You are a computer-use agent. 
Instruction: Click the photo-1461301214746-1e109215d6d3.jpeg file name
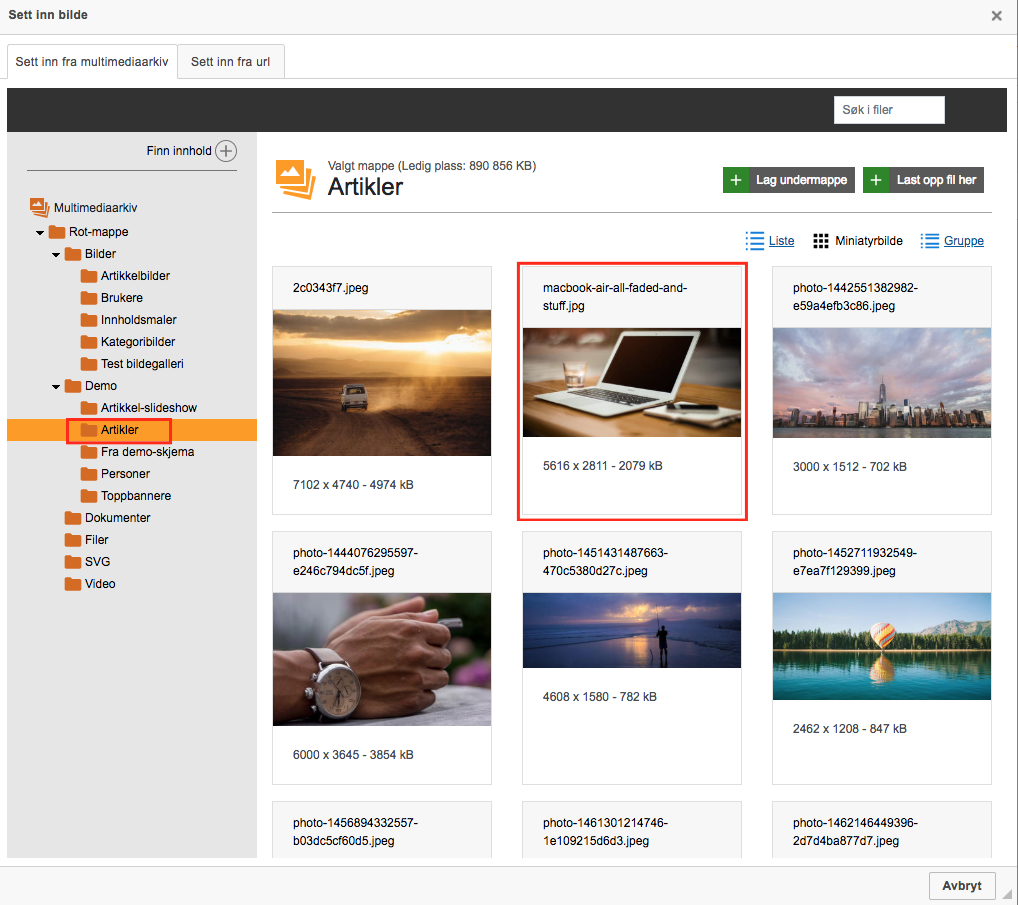coord(605,832)
